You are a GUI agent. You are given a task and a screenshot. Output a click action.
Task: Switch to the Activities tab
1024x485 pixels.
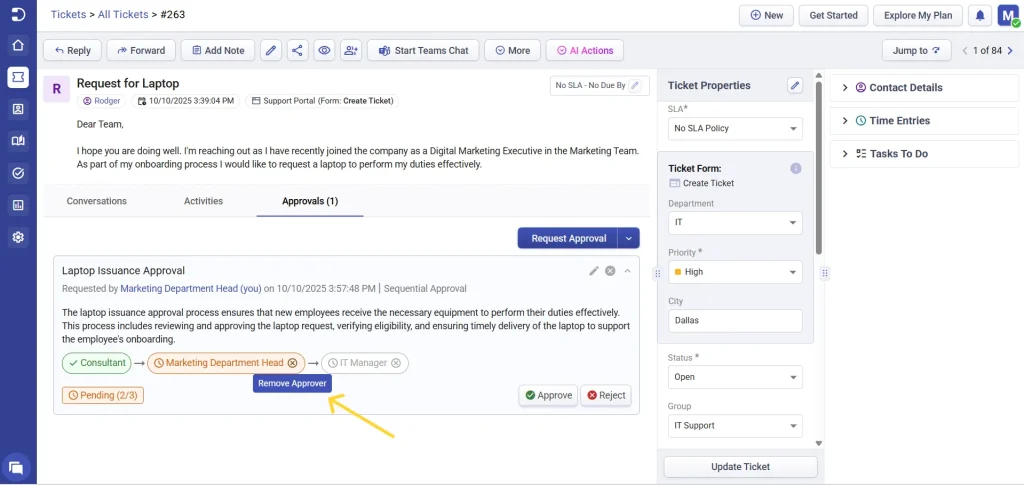pos(203,201)
